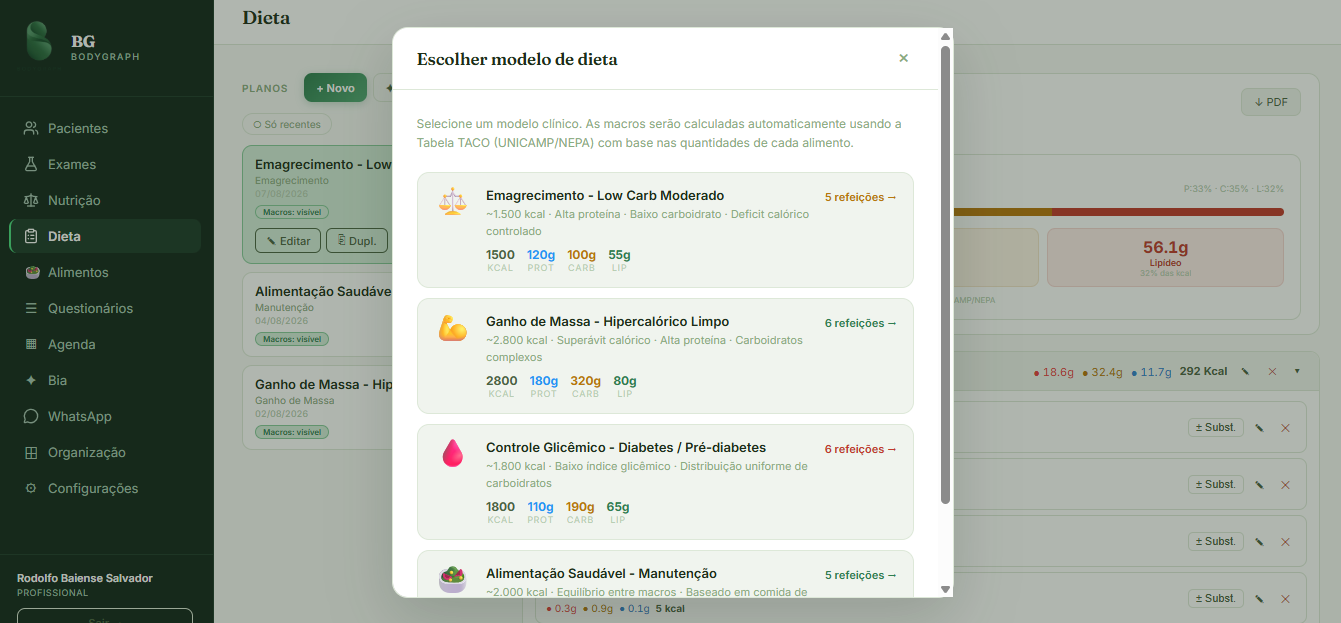The height and width of the screenshot is (623, 1341).
Task: Select the blood-drop Controle Glicêmico model
Action: coord(665,482)
